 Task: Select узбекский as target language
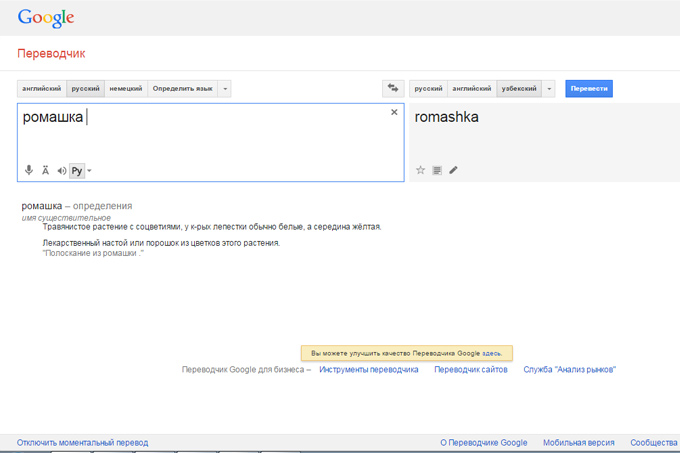point(519,88)
